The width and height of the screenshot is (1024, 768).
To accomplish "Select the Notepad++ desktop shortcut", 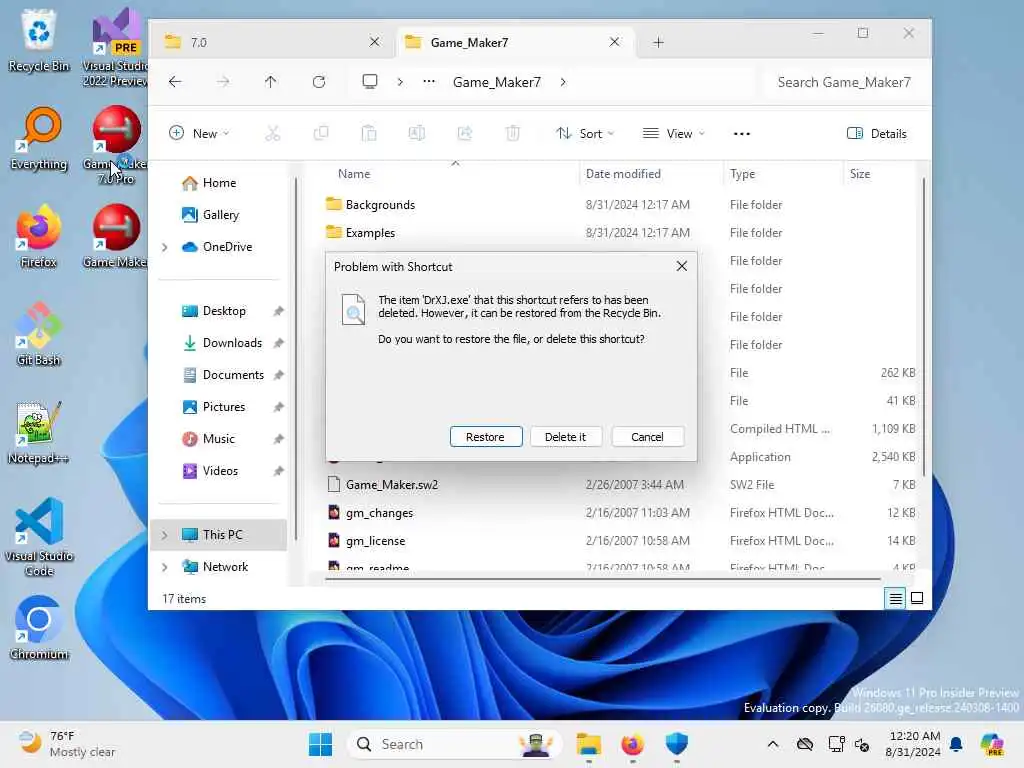I will tap(39, 432).
